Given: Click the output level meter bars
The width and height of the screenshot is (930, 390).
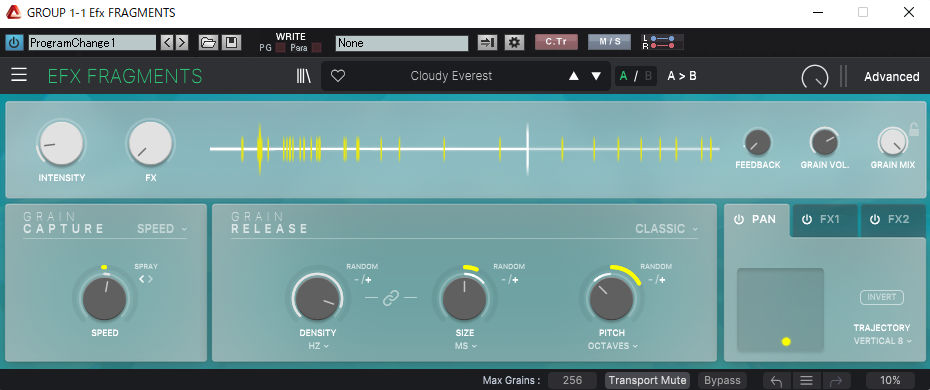Looking at the screenshot, I should (843, 76).
